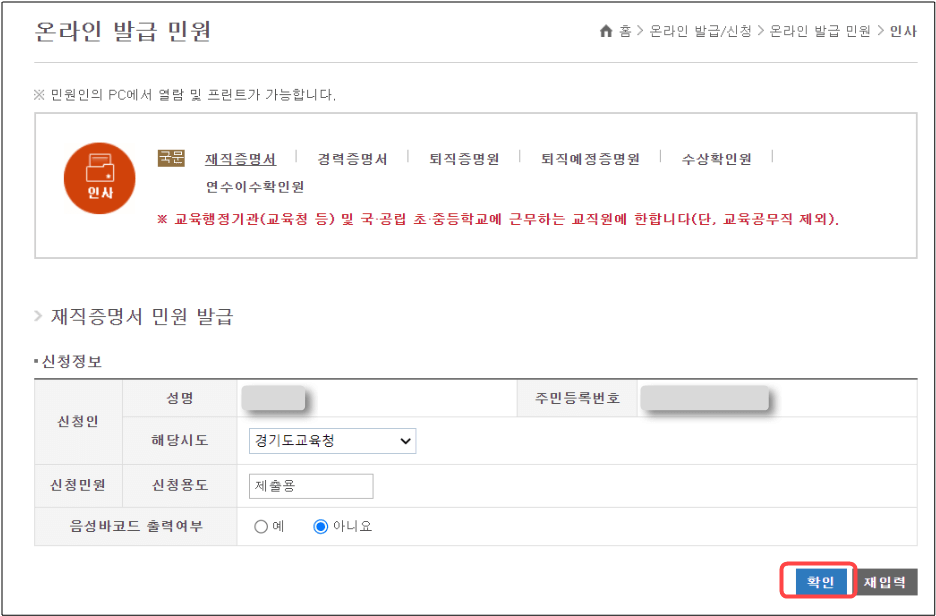Open the 재직증명서 certificate link
The image size is (936, 616).
[x=240, y=158]
